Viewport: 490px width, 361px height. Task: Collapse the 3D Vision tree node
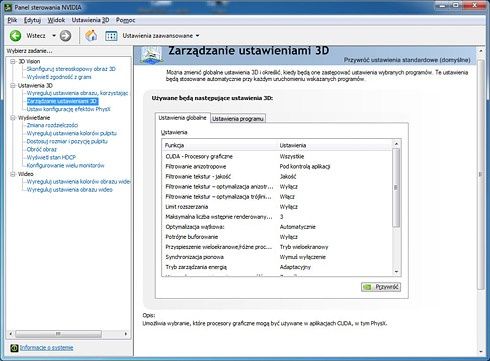tap(13, 61)
